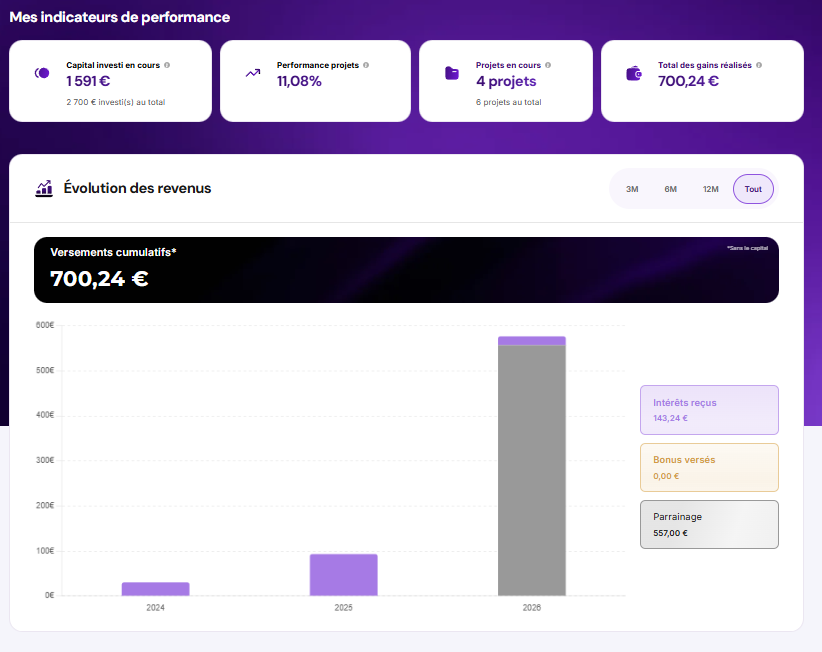The width and height of the screenshot is (822, 652).
Task: Click the 600€ y-axis label
Action: tap(45, 325)
